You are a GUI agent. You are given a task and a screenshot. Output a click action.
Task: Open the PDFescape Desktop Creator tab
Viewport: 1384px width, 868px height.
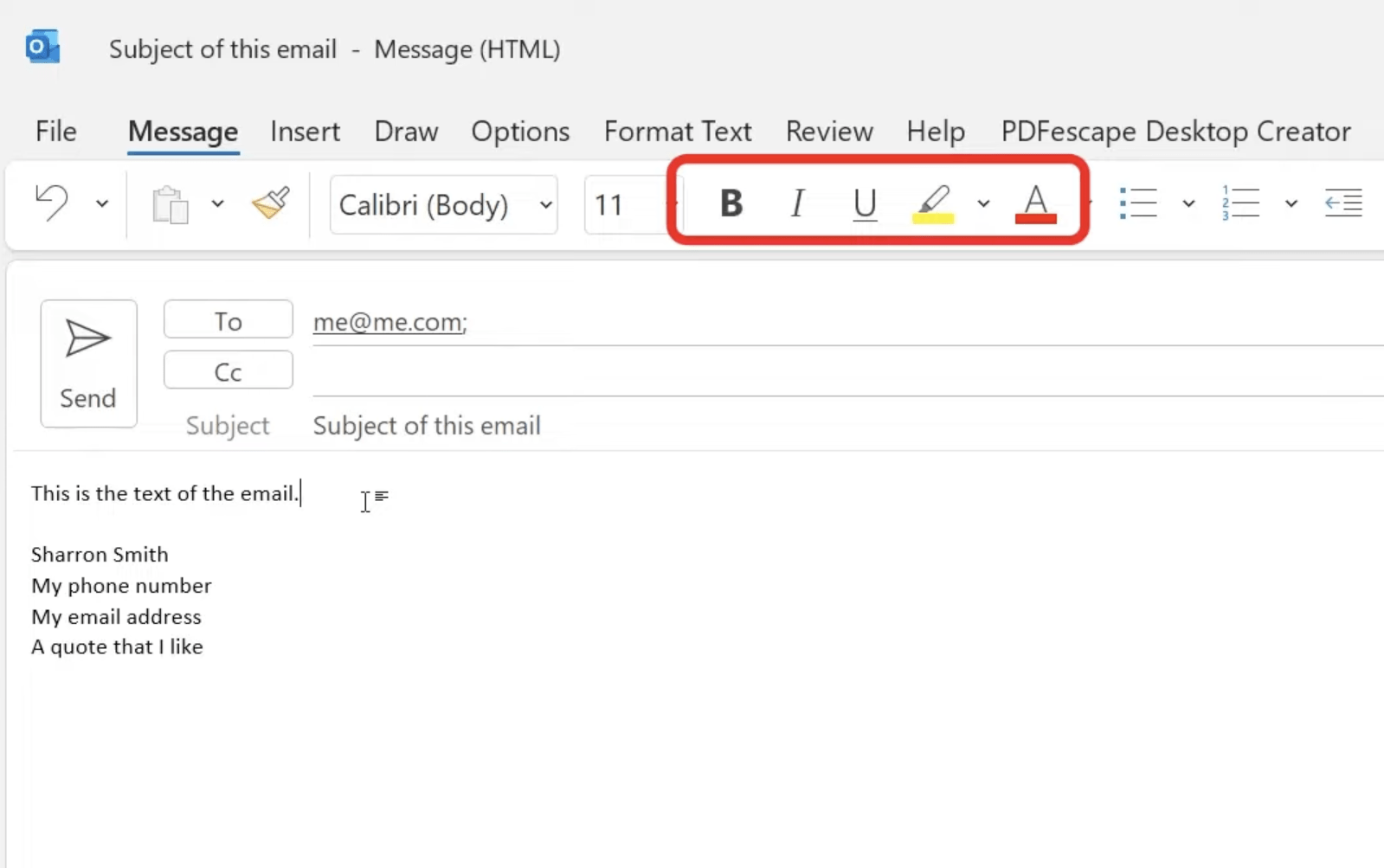tap(1175, 132)
